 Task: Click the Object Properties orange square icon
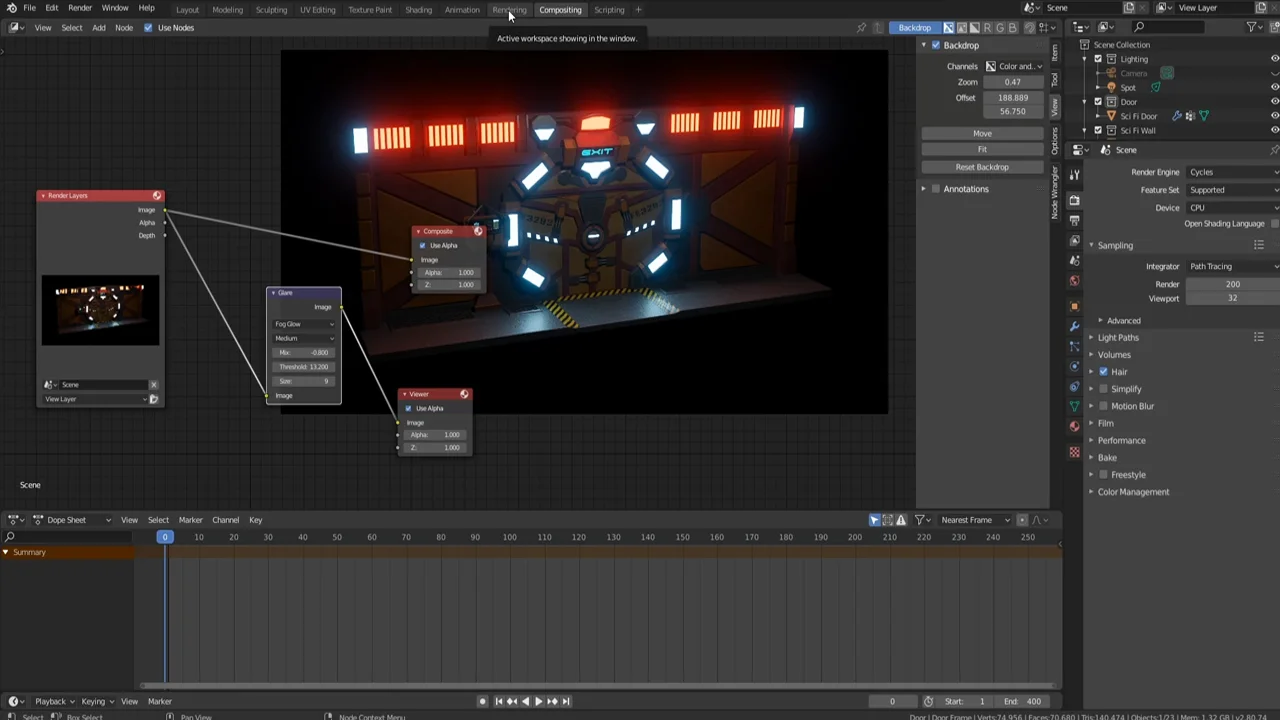1074,306
